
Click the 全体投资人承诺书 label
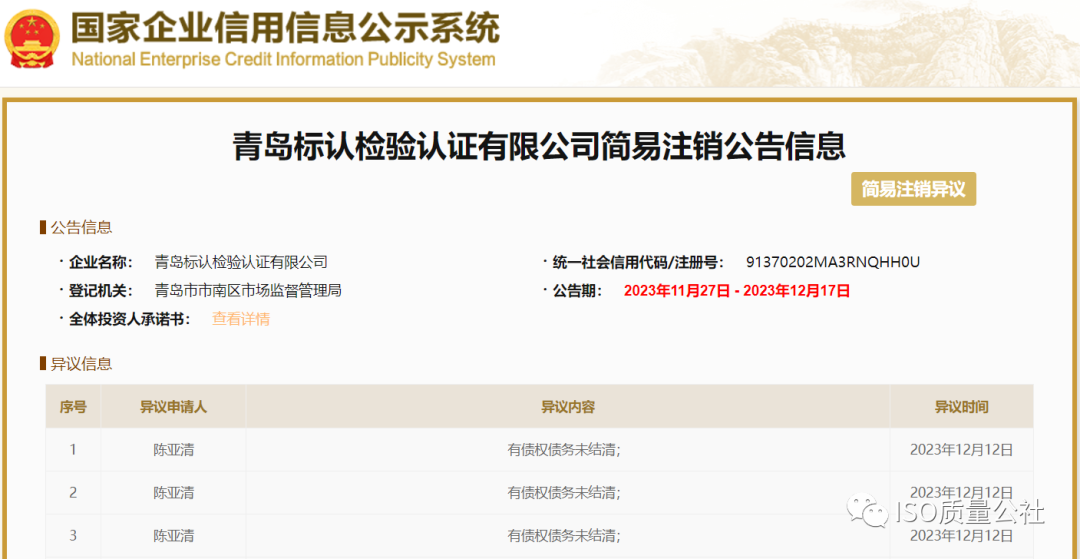pos(129,319)
